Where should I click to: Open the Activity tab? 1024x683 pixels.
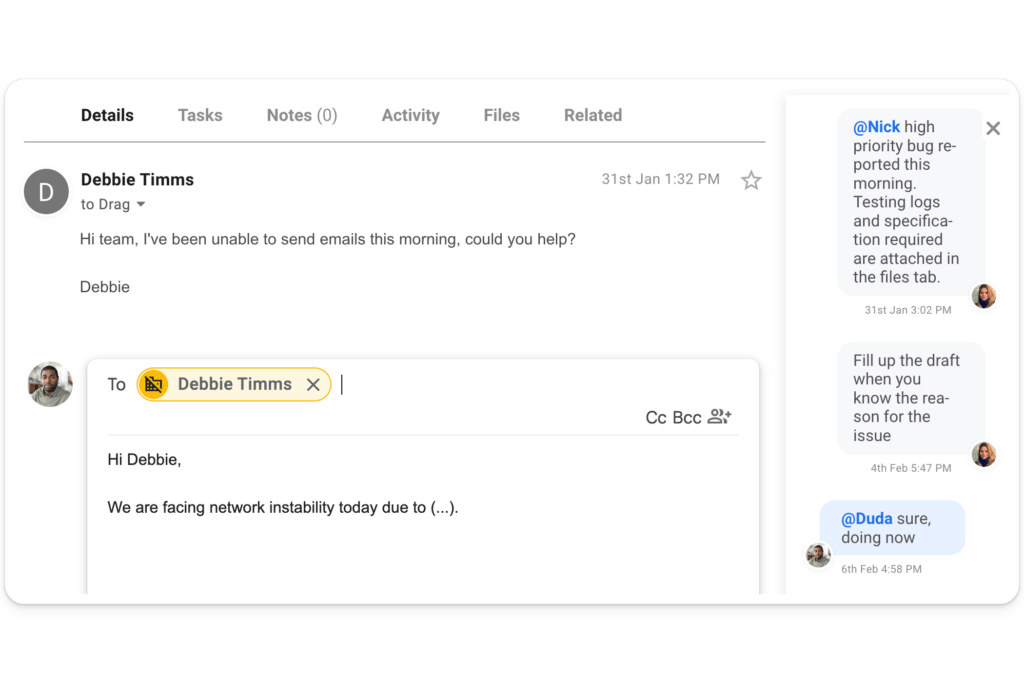410,115
